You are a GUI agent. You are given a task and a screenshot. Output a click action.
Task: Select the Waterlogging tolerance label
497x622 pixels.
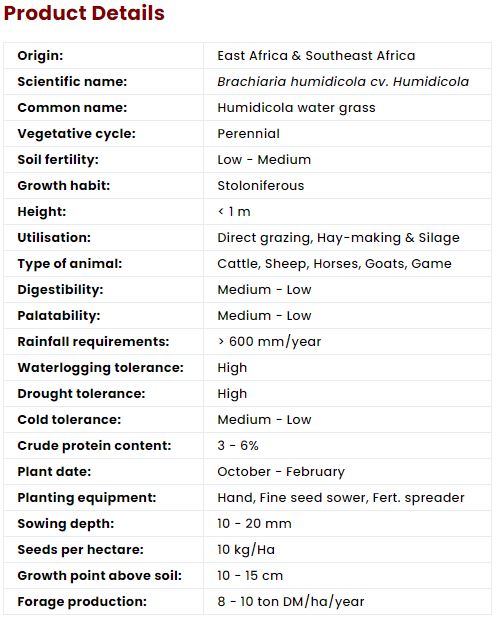point(100,368)
